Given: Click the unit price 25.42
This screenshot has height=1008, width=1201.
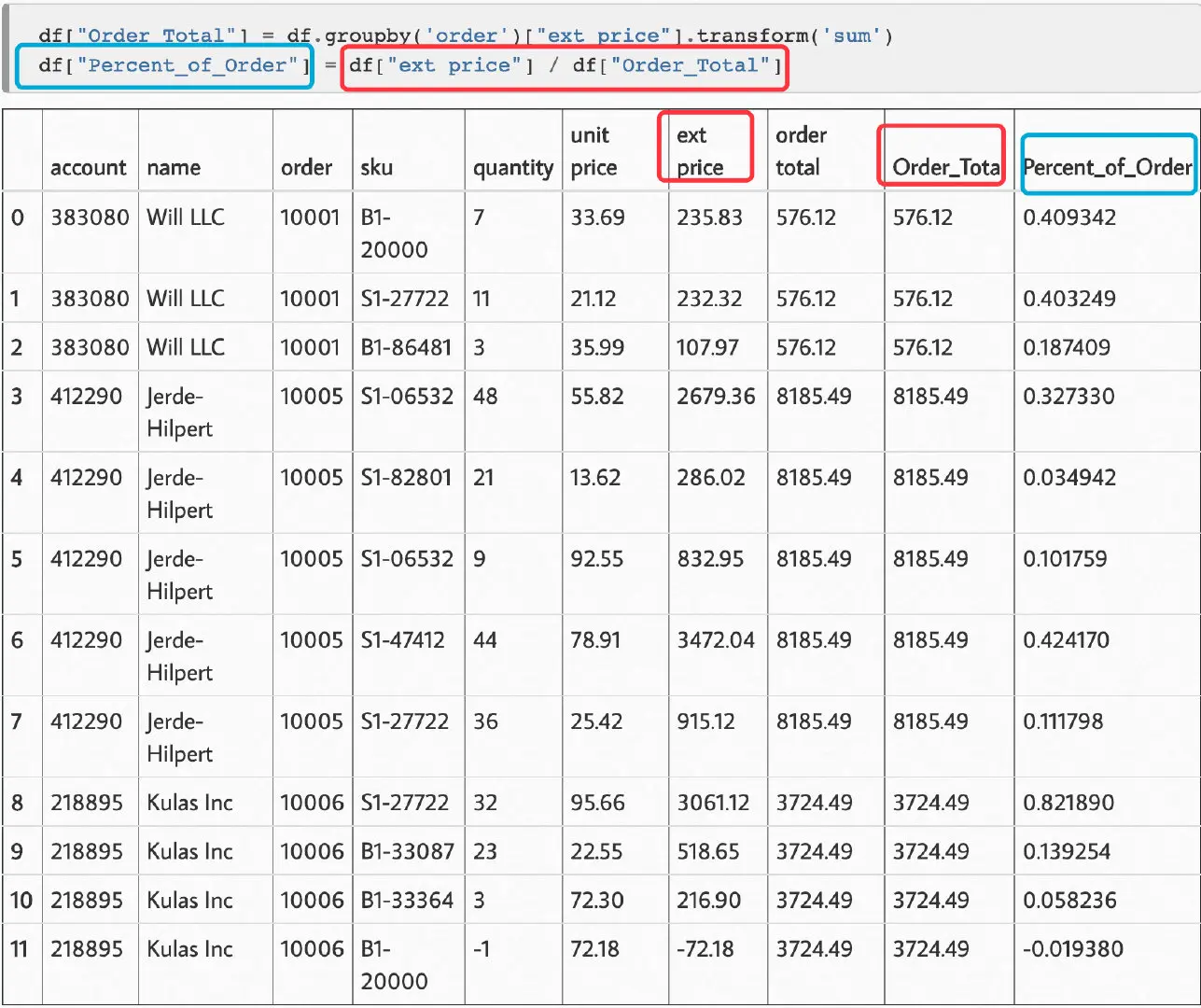Looking at the screenshot, I should 596,721.
